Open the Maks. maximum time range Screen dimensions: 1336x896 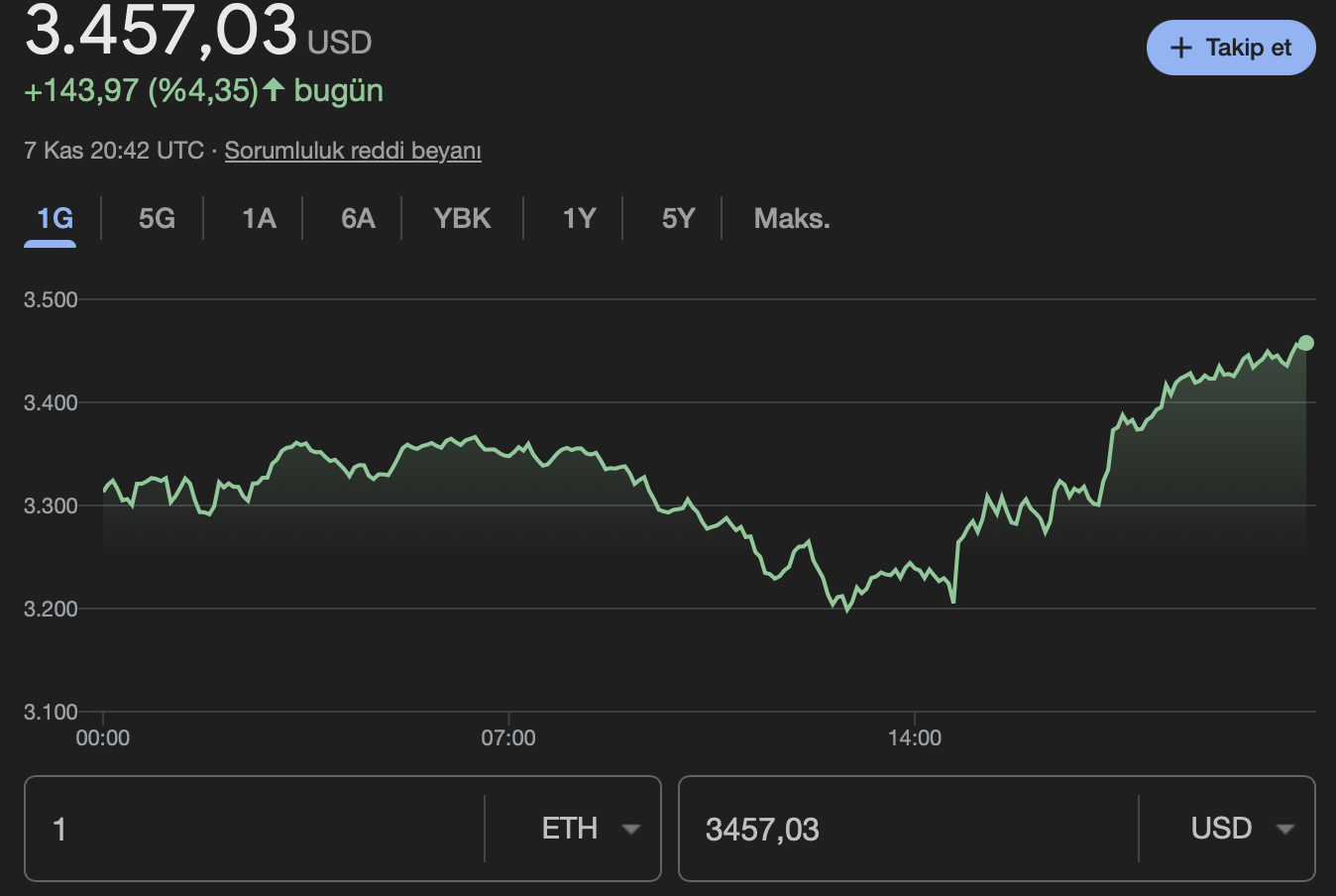pyautogui.click(x=790, y=218)
